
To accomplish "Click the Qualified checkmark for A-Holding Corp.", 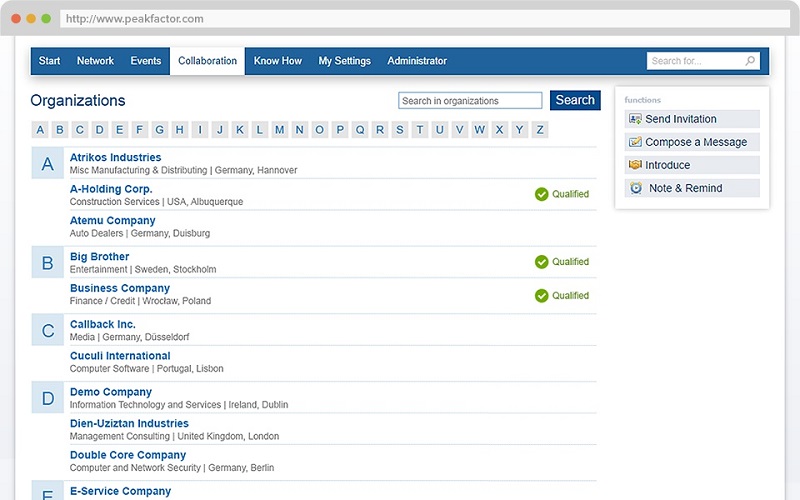I will tap(541, 194).
